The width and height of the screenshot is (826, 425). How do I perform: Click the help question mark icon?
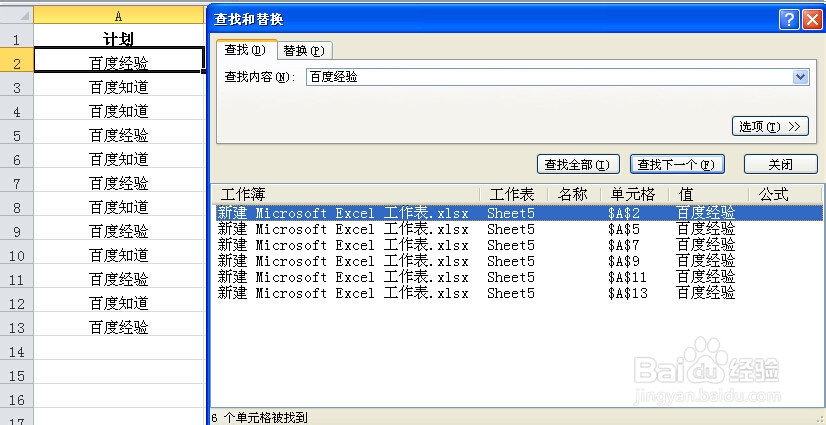789,19
